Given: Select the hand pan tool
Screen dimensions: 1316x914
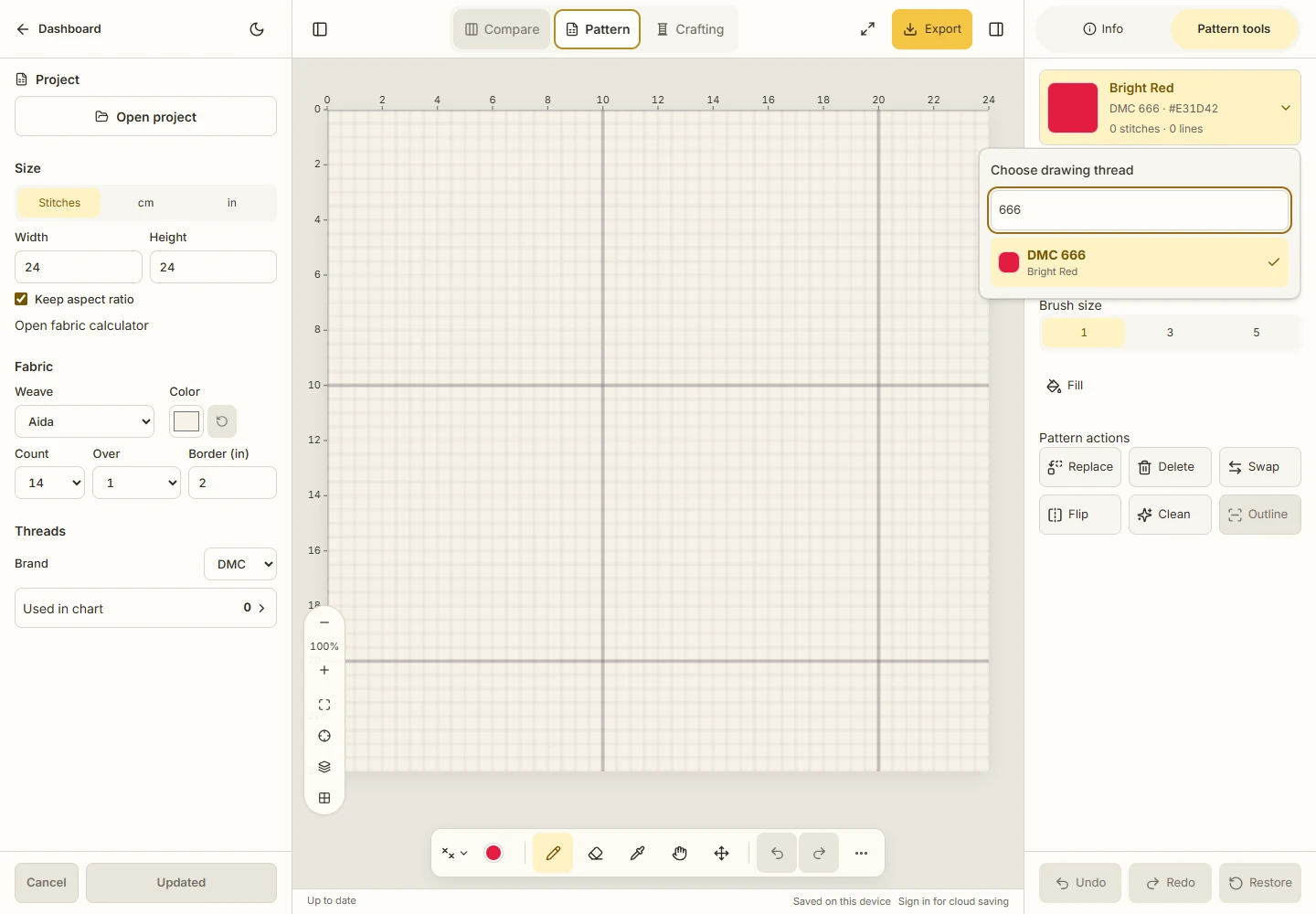Looking at the screenshot, I should coord(680,853).
